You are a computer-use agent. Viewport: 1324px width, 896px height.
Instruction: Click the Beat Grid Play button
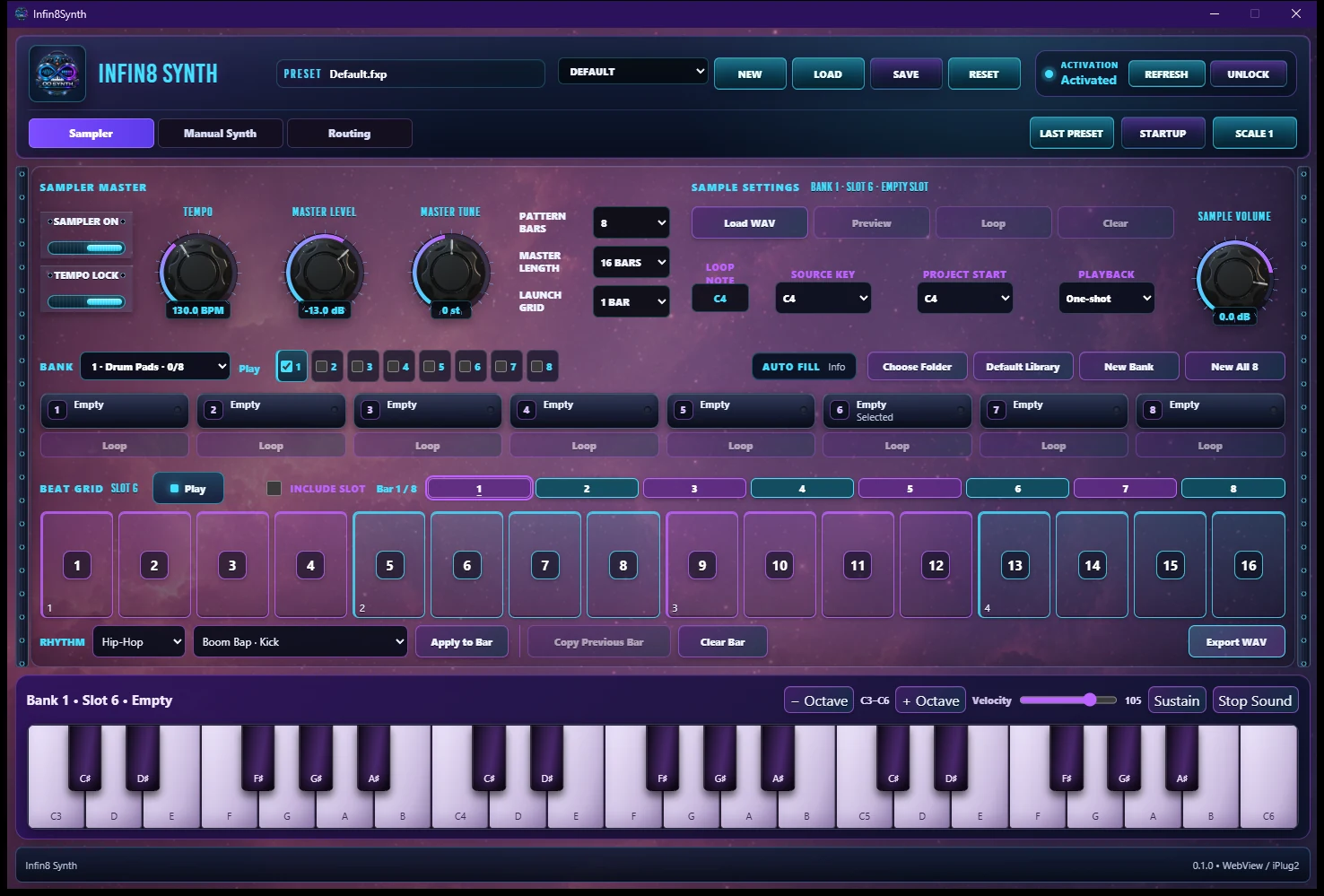click(188, 489)
